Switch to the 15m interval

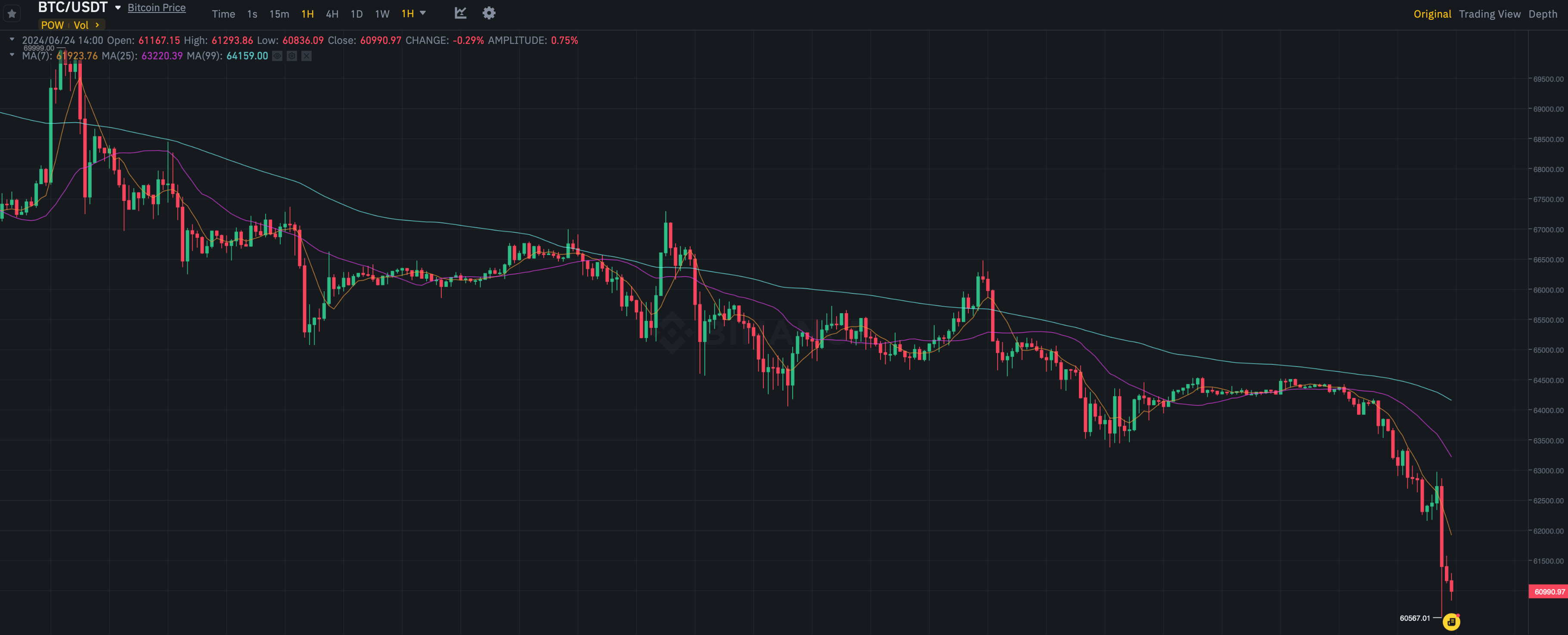[x=279, y=14]
